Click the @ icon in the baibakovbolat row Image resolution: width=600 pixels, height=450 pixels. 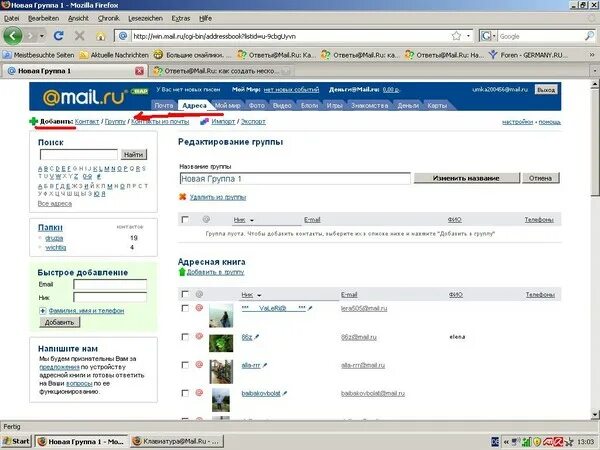coord(199,392)
